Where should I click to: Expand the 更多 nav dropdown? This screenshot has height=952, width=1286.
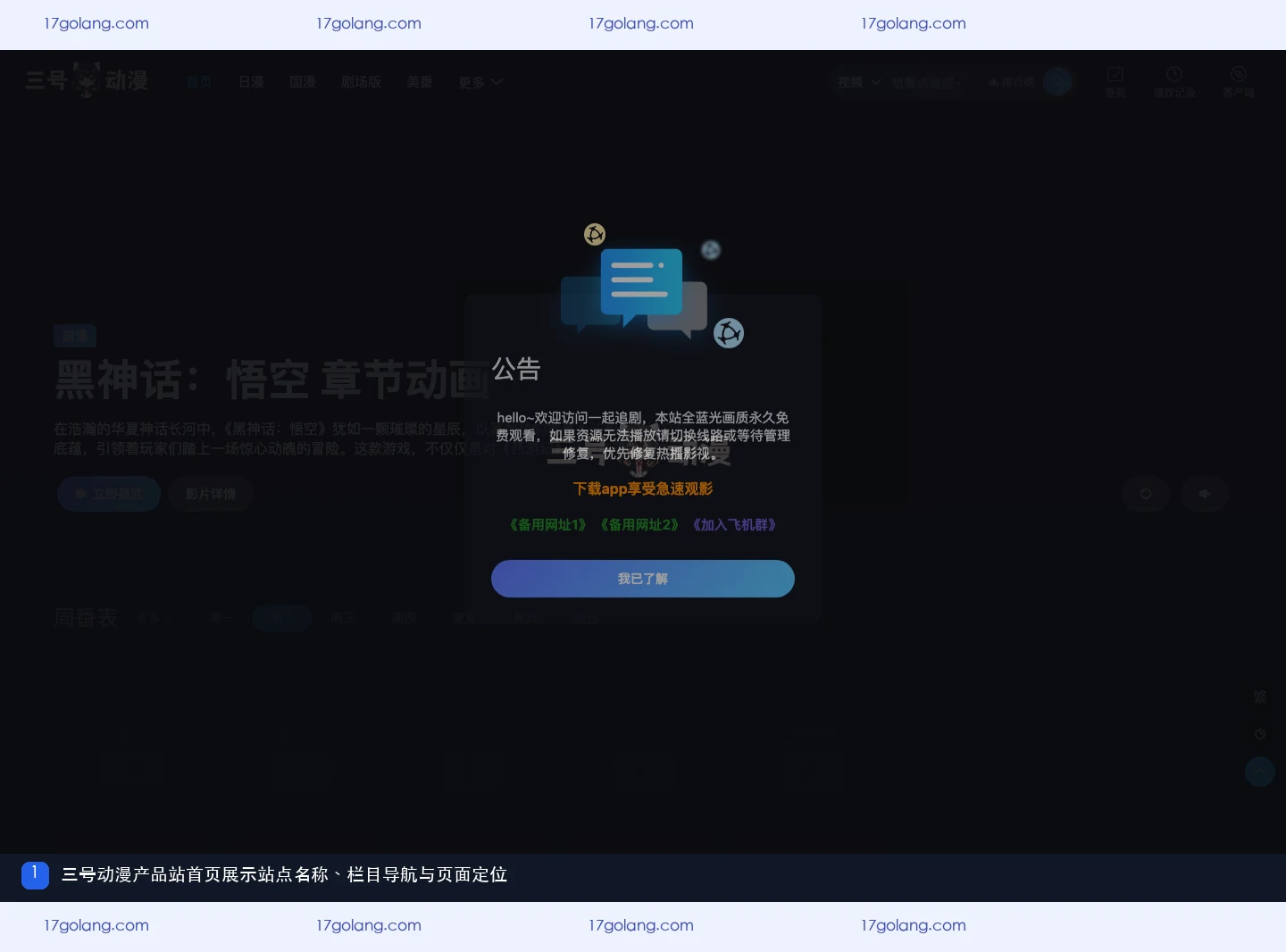click(480, 82)
